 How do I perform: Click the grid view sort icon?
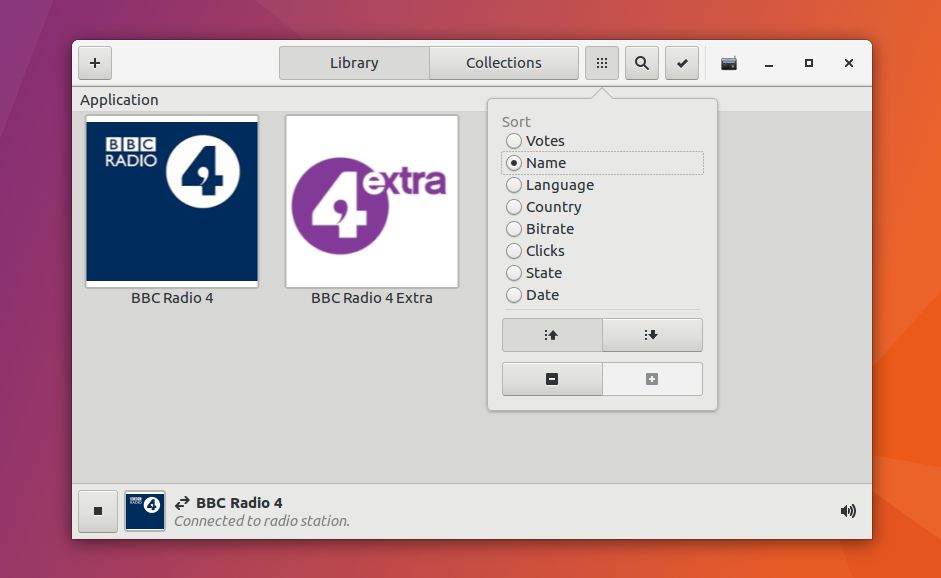tap(601, 62)
